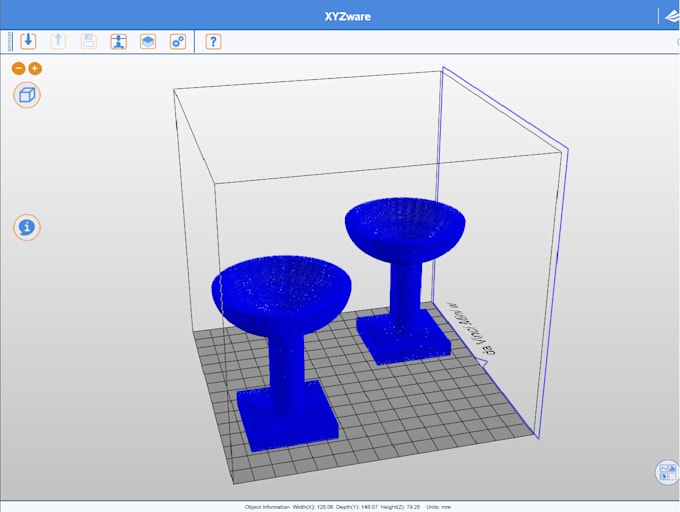
Task: Open the cube view selector
Action: click(27, 96)
